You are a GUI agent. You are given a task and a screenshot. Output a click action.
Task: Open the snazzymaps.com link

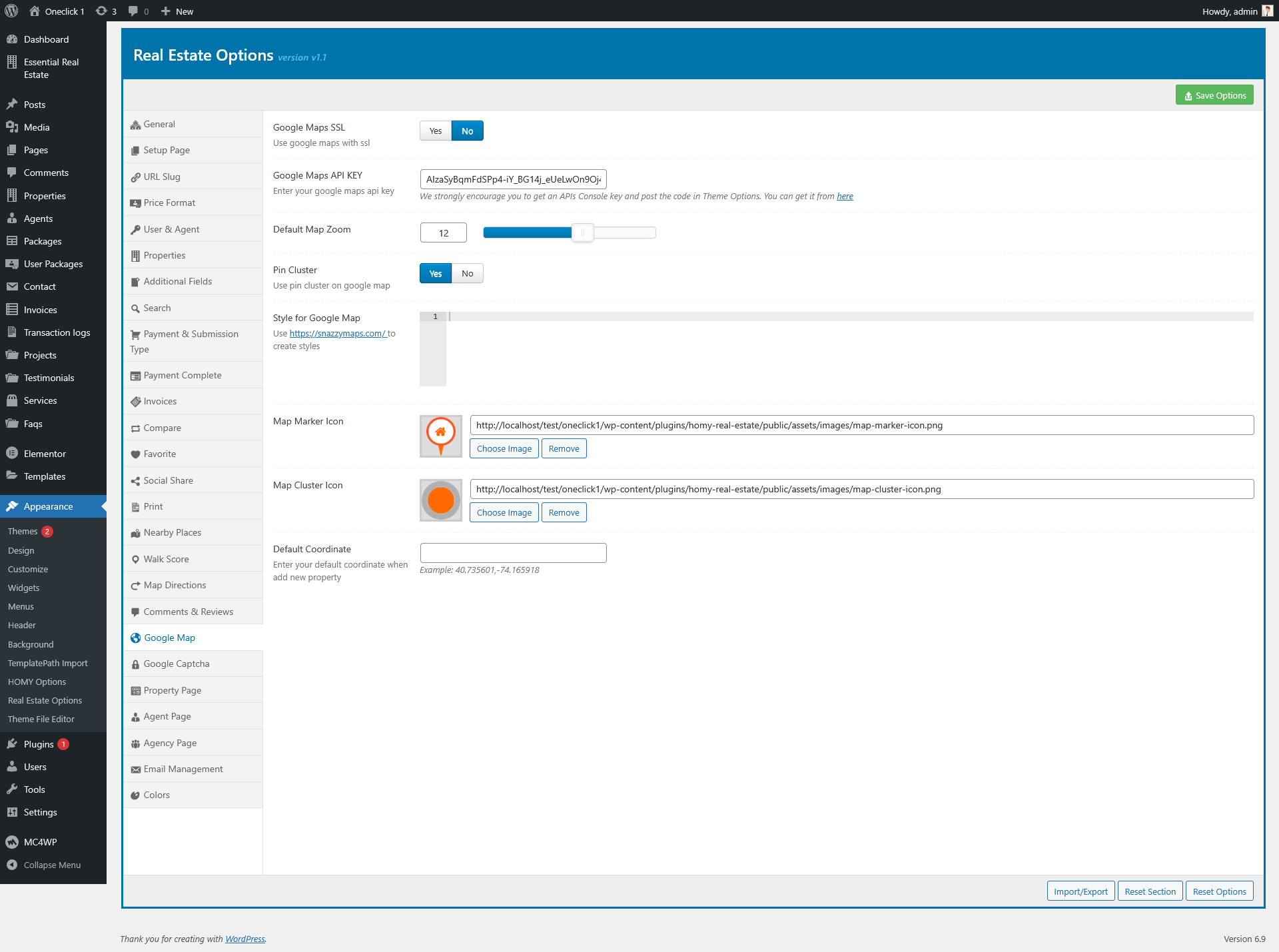click(338, 333)
